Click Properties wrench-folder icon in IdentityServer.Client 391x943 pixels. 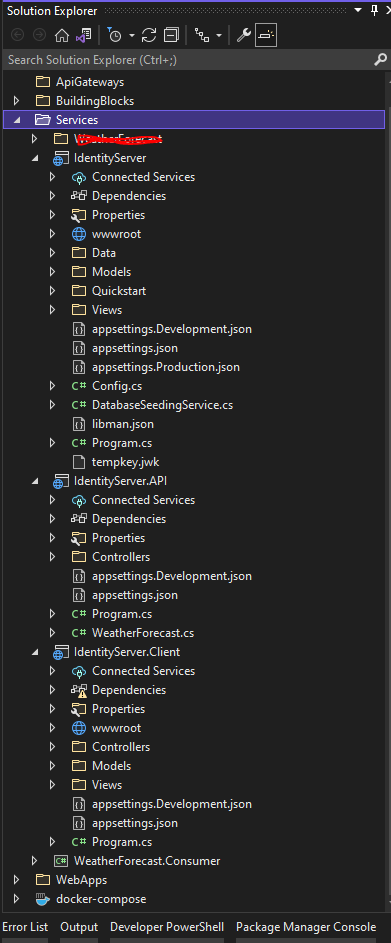[x=79, y=709]
